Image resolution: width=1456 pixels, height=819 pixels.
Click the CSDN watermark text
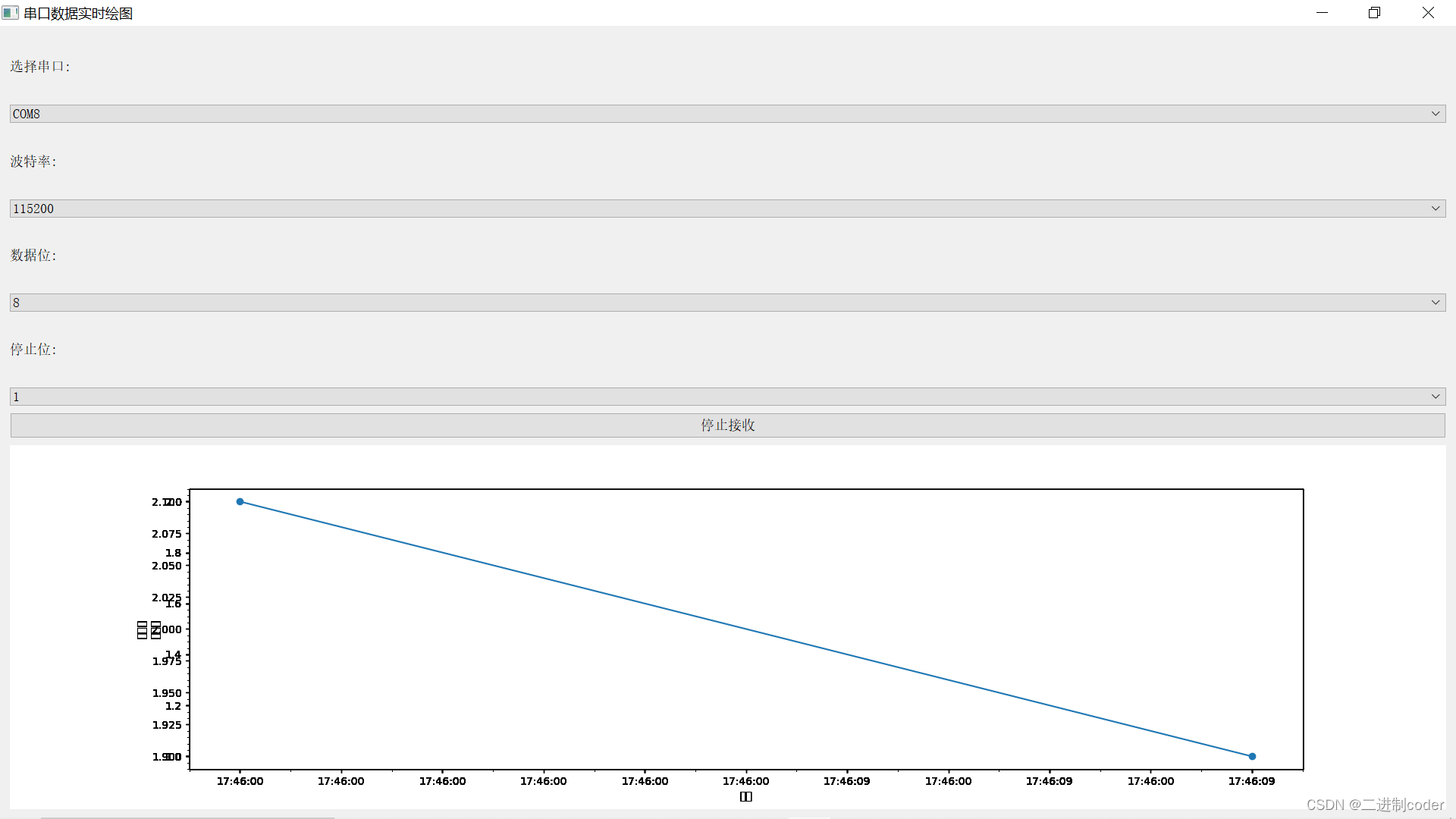(x=1374, y=805)
